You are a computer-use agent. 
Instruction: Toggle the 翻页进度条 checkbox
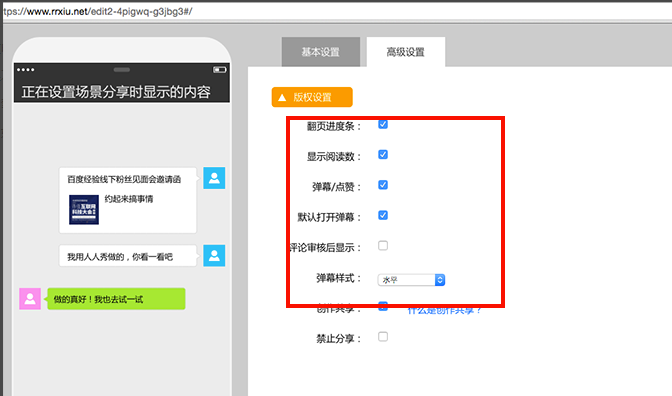pyautogui.click(x=383, y=124)
